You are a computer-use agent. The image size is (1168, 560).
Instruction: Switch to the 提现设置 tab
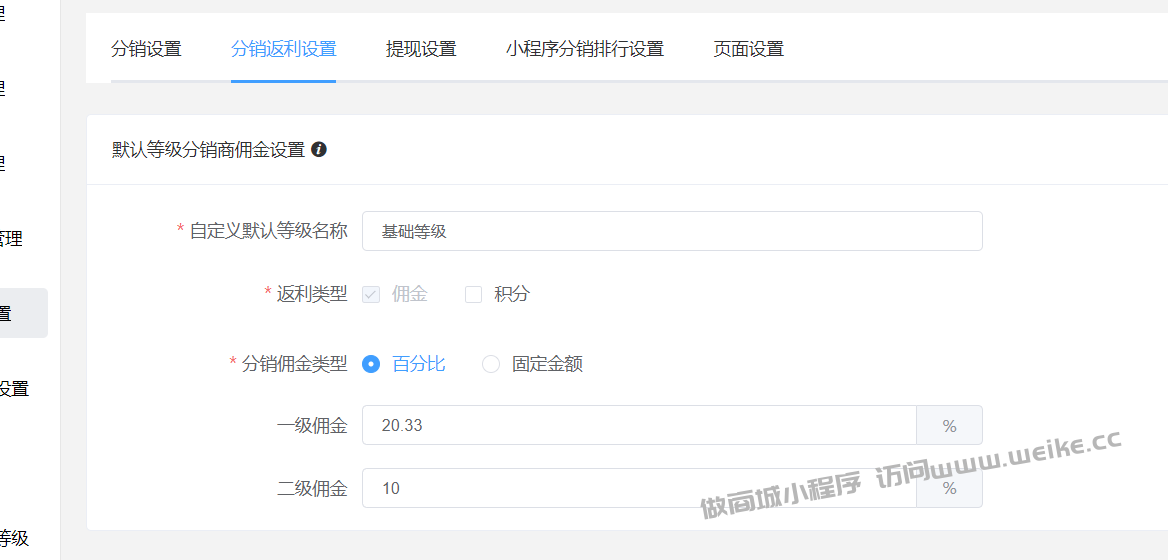tap(421, 50)
